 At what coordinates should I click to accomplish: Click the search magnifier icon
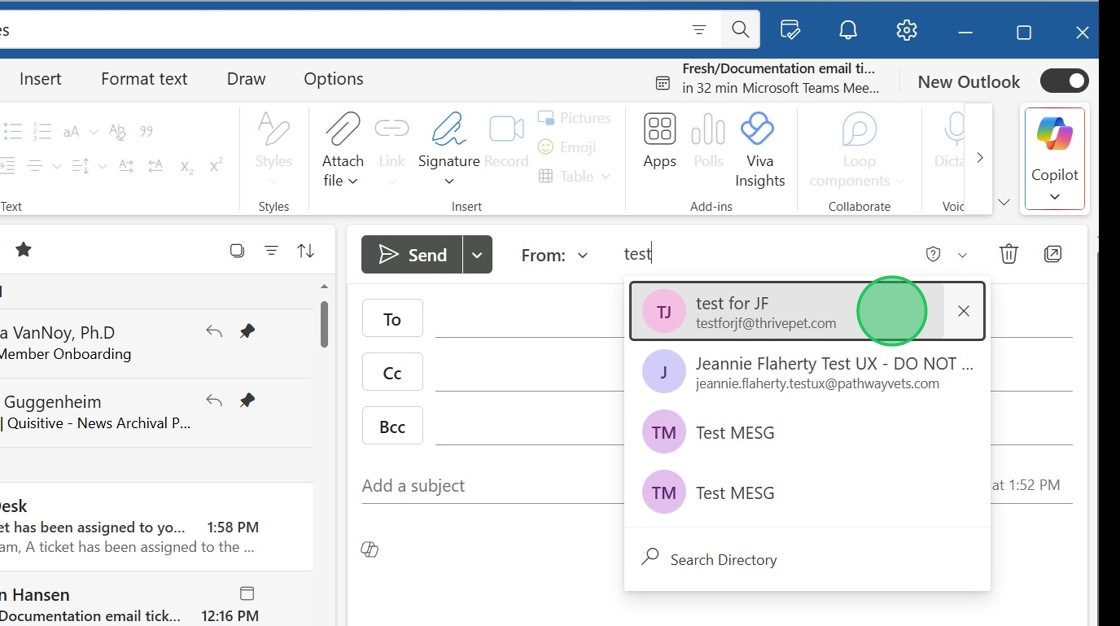coord(740,30)
